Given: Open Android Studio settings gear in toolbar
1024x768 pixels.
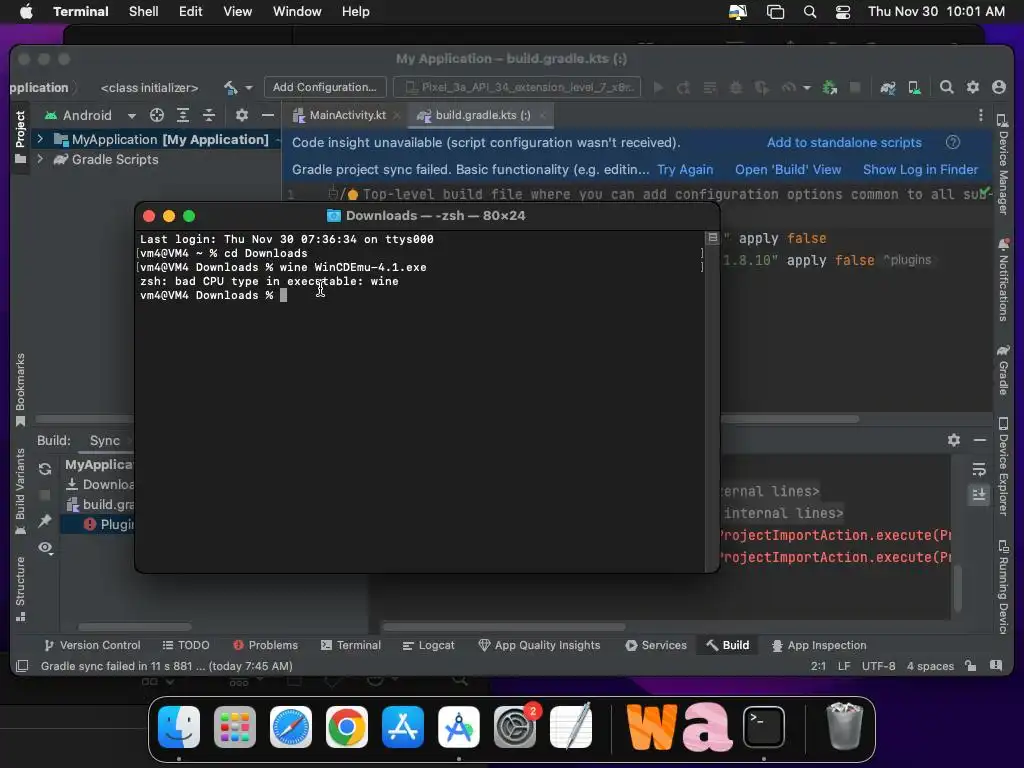Looking at the screenshot, I should coord(973,88).
